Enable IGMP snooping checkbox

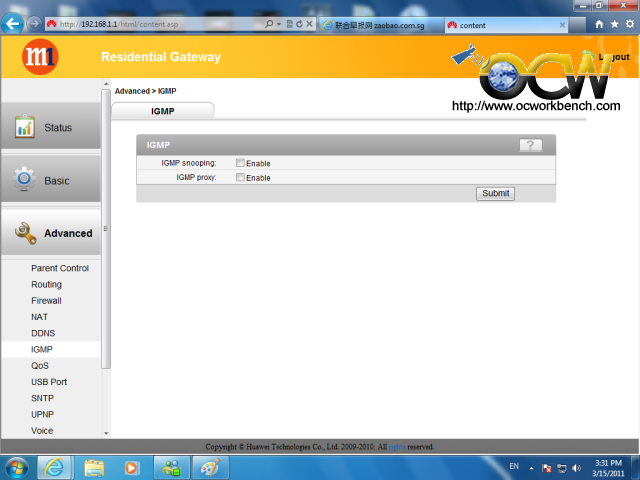(x=240, y=163)
